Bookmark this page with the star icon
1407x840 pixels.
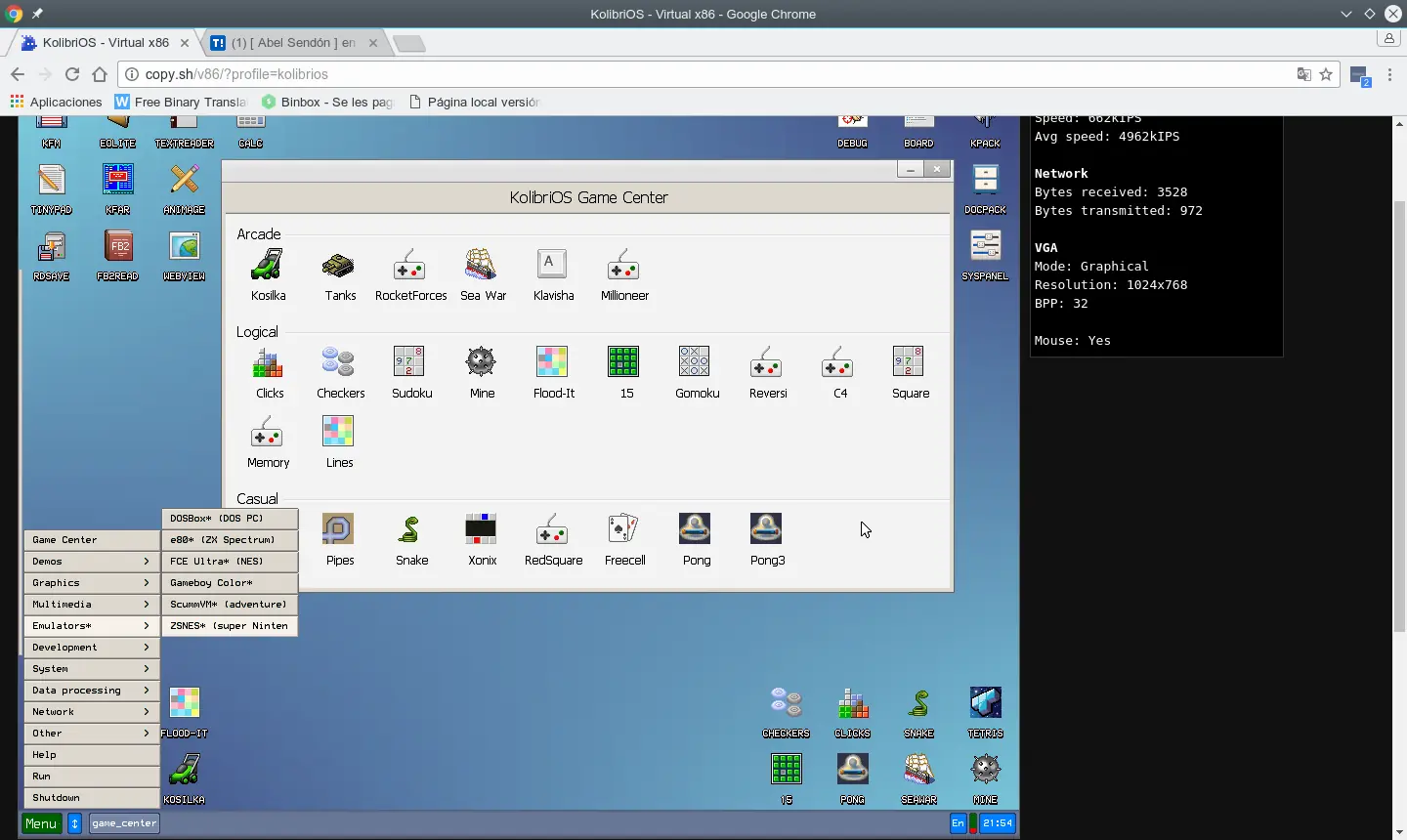[x=1326, y=74]
